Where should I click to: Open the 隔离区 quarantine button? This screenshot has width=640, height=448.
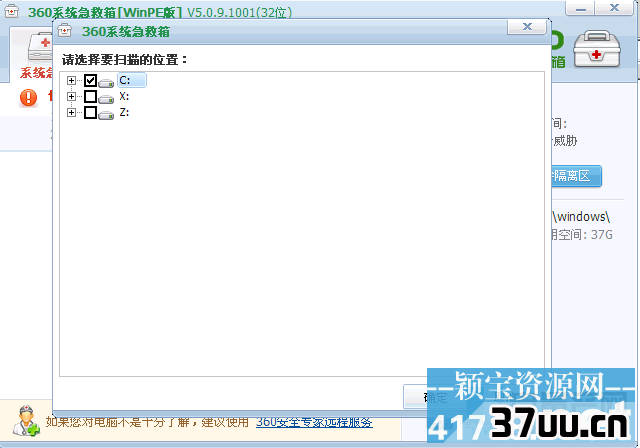click(576, 176)
